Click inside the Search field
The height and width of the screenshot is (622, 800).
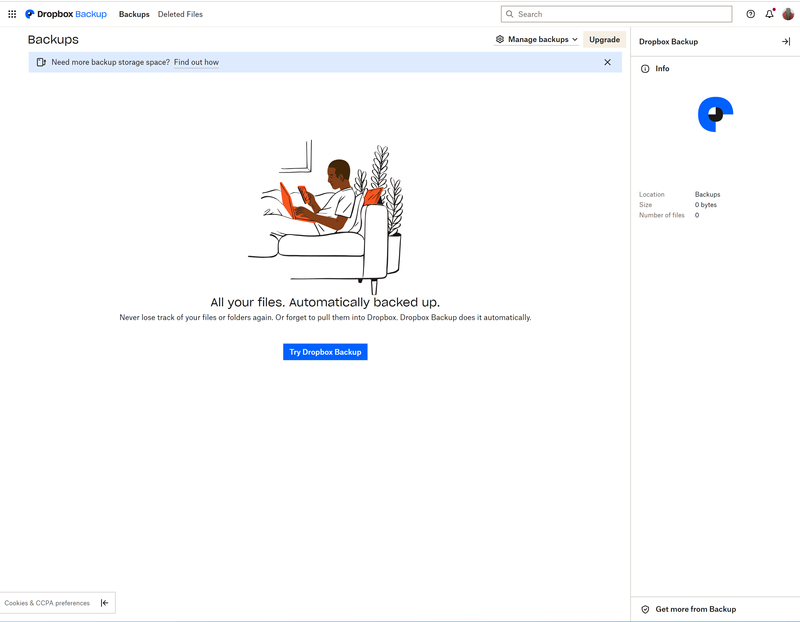click(x=600, y=13)
